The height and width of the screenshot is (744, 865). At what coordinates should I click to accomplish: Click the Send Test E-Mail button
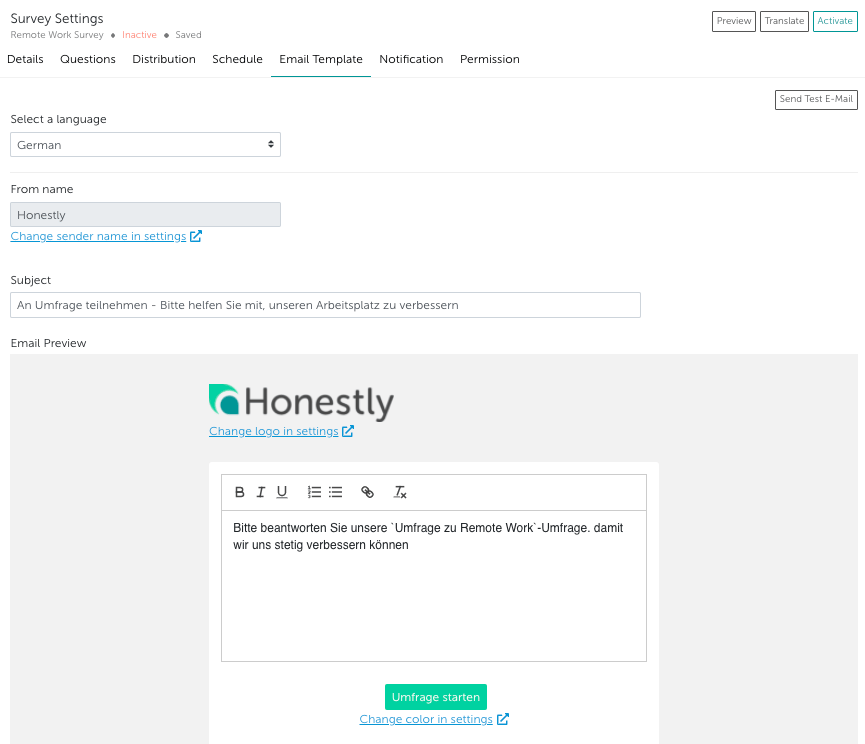pos(816,99)
